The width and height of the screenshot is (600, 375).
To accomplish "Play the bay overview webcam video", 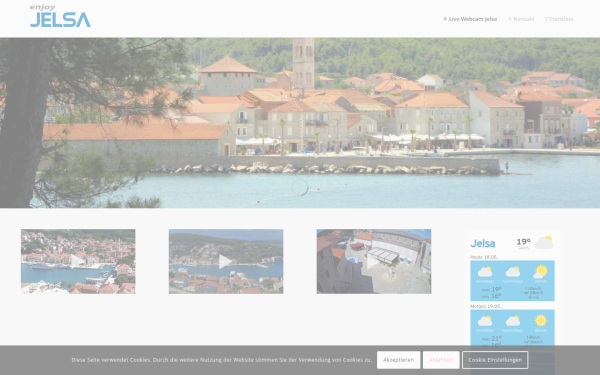I will pyautogui.click(x=226, y=261).
